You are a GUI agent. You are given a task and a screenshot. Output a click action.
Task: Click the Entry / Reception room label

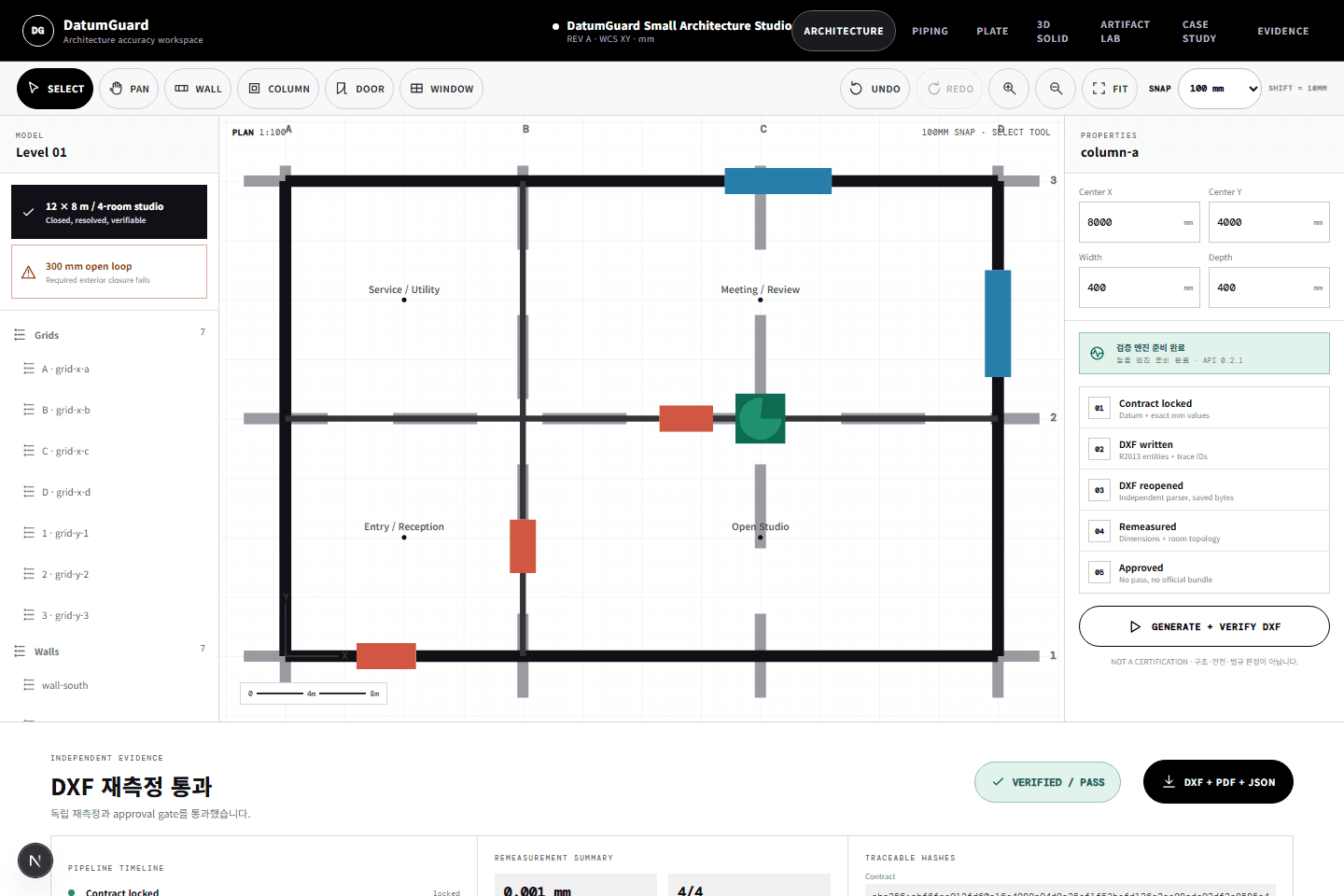click(404, 526)
